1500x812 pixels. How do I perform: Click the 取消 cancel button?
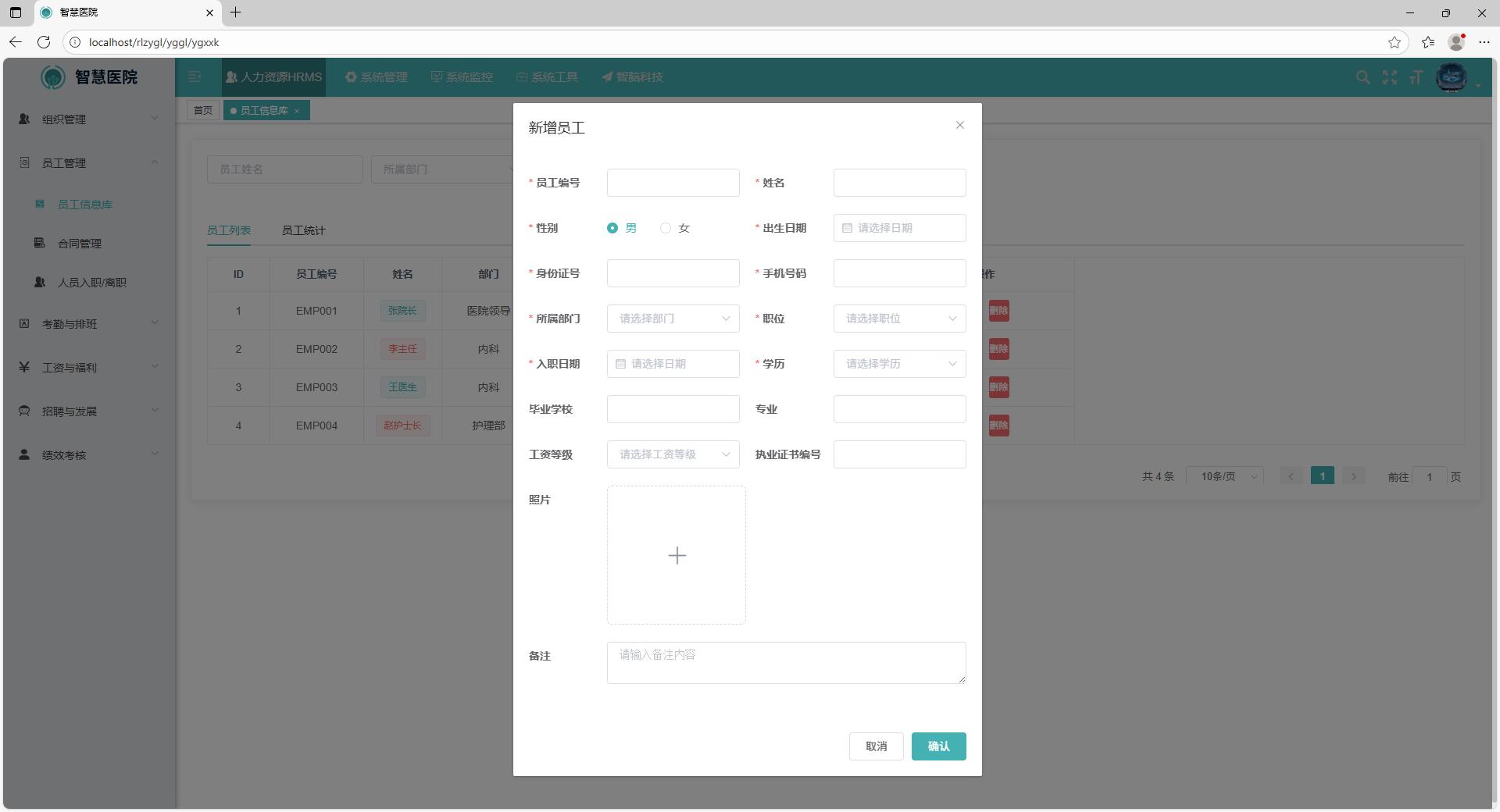[x=876, y=746]
